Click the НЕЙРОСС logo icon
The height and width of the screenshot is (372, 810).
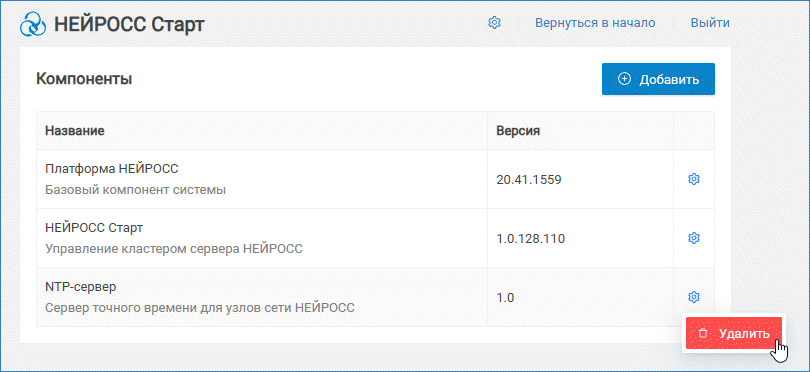34,24
